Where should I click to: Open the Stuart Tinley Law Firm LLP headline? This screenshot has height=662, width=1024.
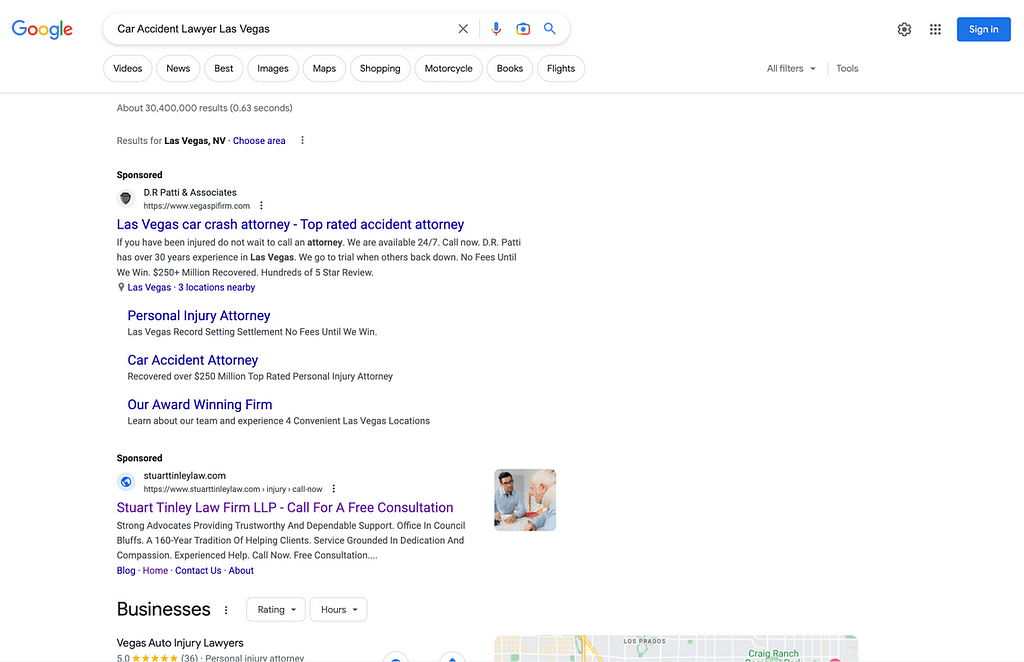[285, 507]
